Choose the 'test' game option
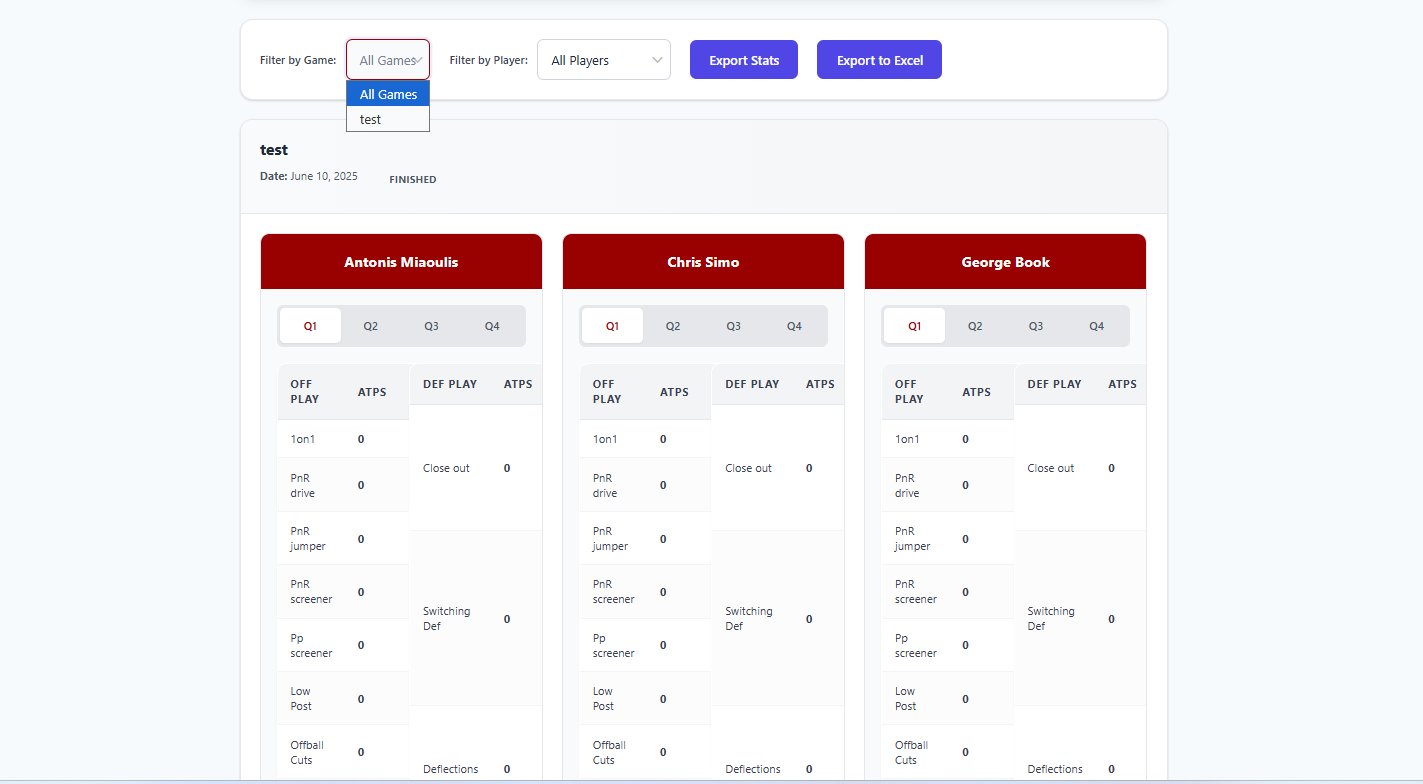This screenshot has width=1423, height=784. [388, 119]
